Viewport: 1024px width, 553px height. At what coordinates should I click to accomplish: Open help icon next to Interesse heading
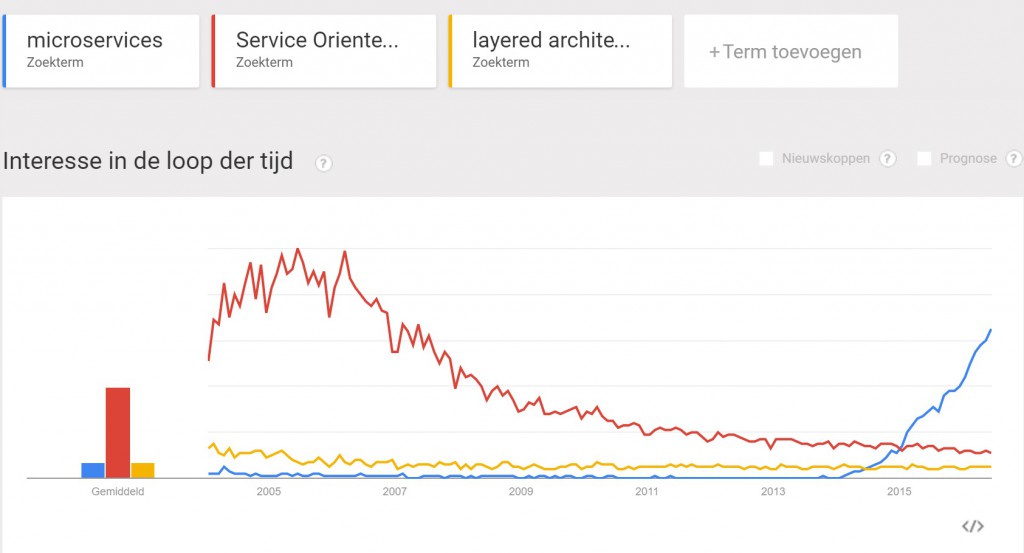[x=323, y=163]
